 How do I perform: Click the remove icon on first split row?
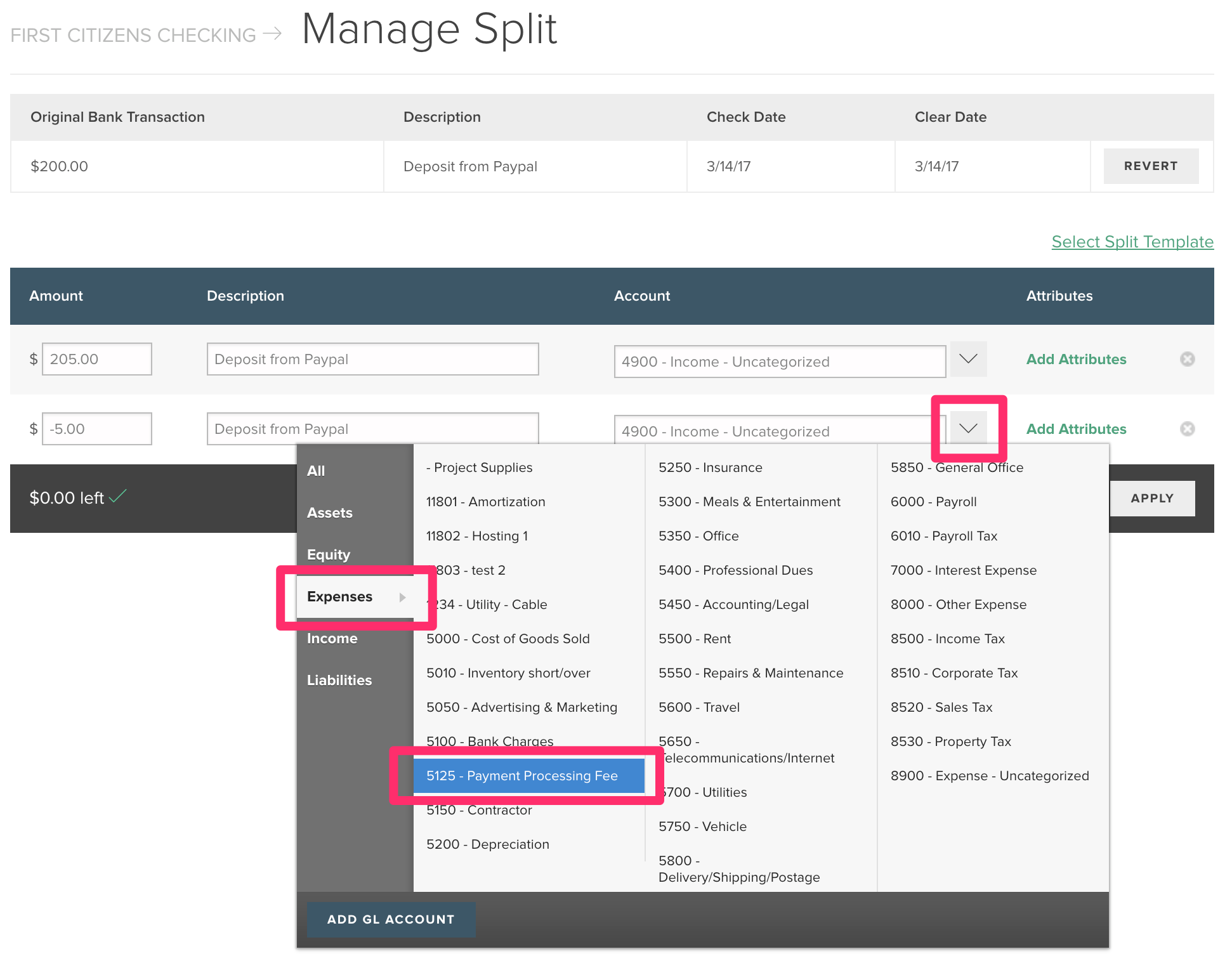tap(1187, 360)
